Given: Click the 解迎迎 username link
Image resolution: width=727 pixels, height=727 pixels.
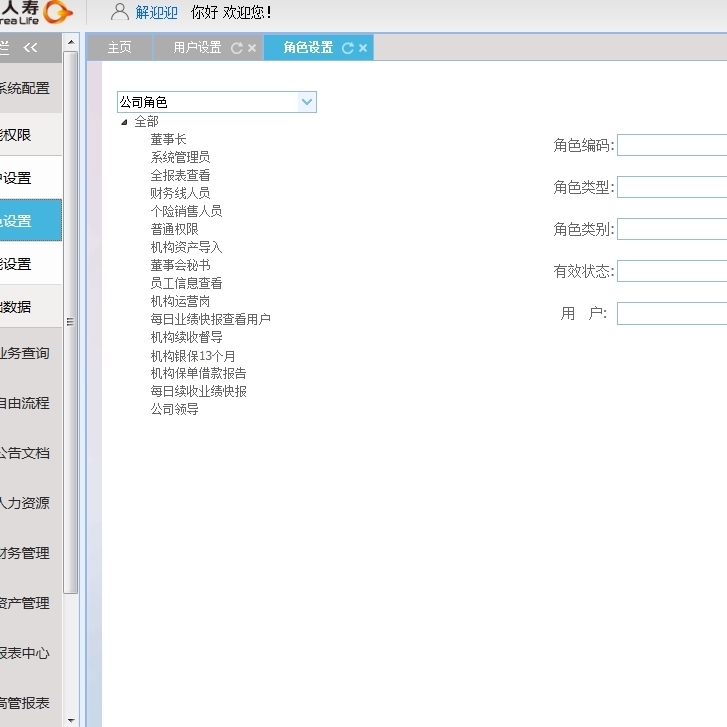Looking at the screenshot, I should coord(157,13).
